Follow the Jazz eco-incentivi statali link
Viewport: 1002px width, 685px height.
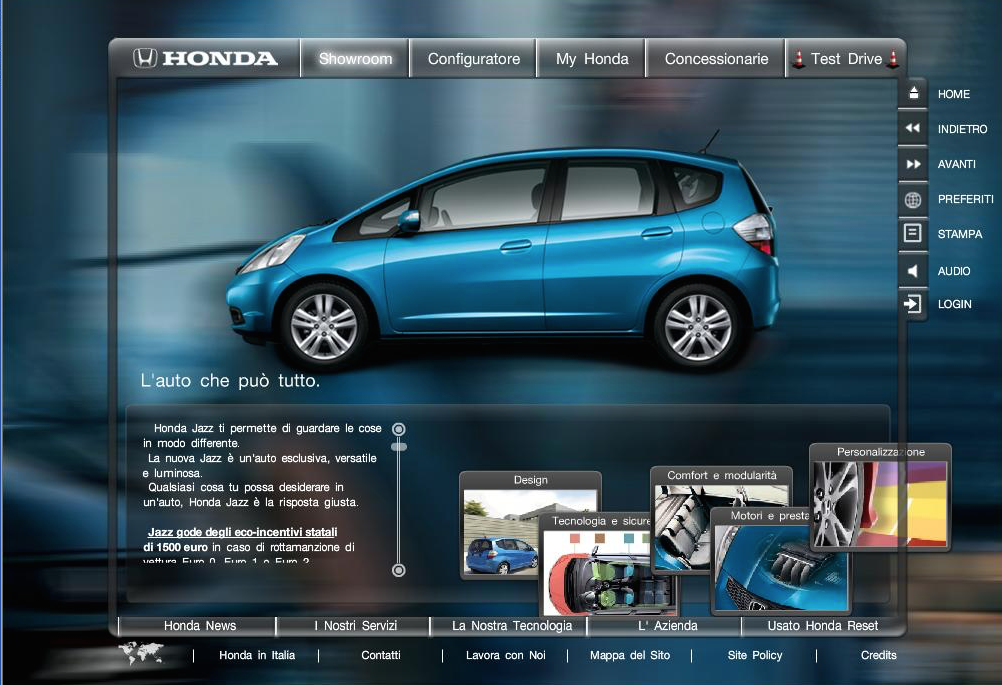point(242,532)
